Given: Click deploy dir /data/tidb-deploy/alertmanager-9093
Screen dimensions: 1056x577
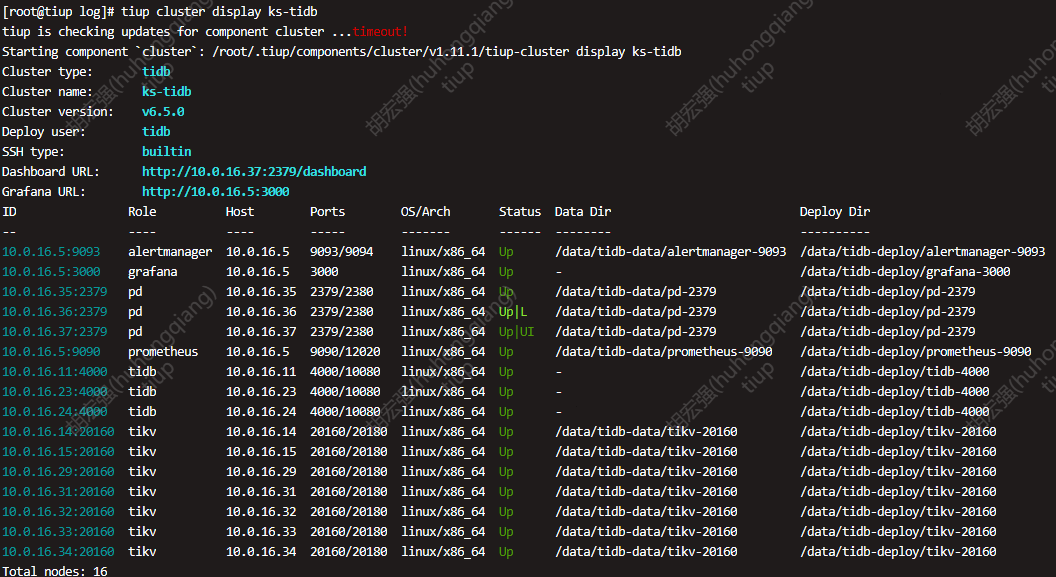Looking at the screenshot, I should click(x=923, y=252).
